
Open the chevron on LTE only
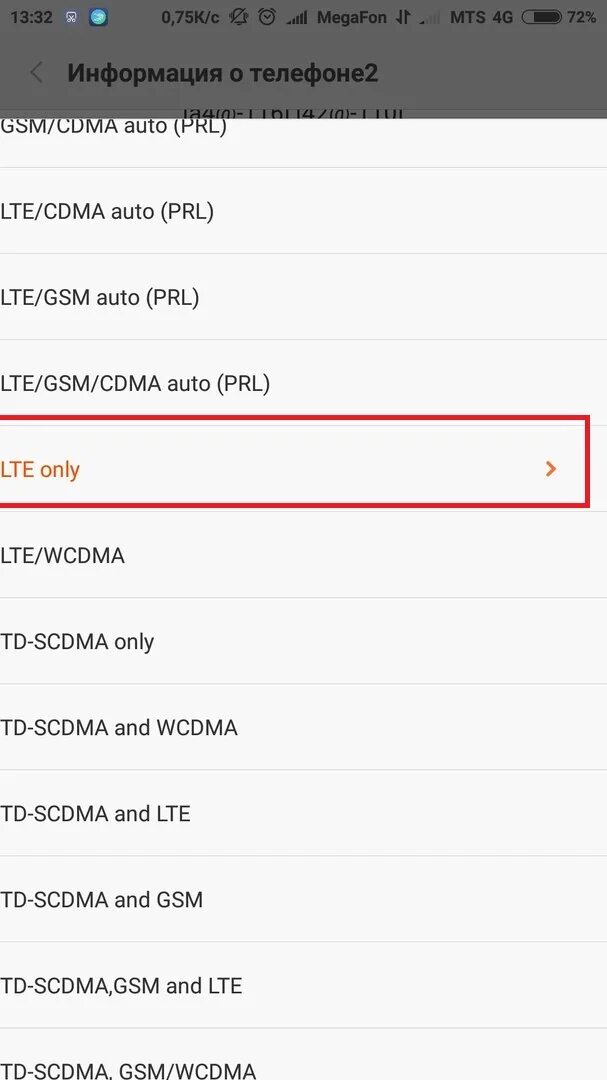click(x=551, y=468)
